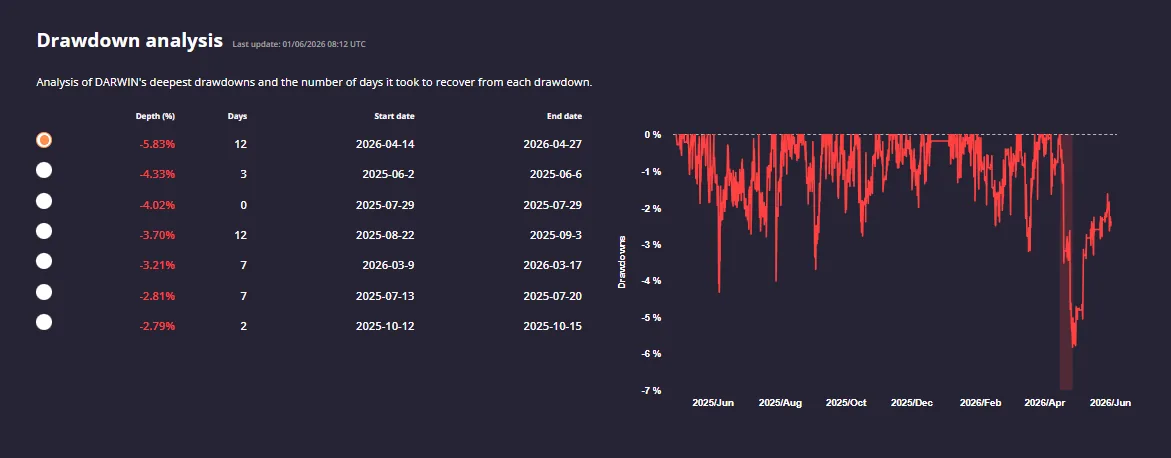Click the Depth (%) column header
1171x458 pixels.
(x=155, y=117)
